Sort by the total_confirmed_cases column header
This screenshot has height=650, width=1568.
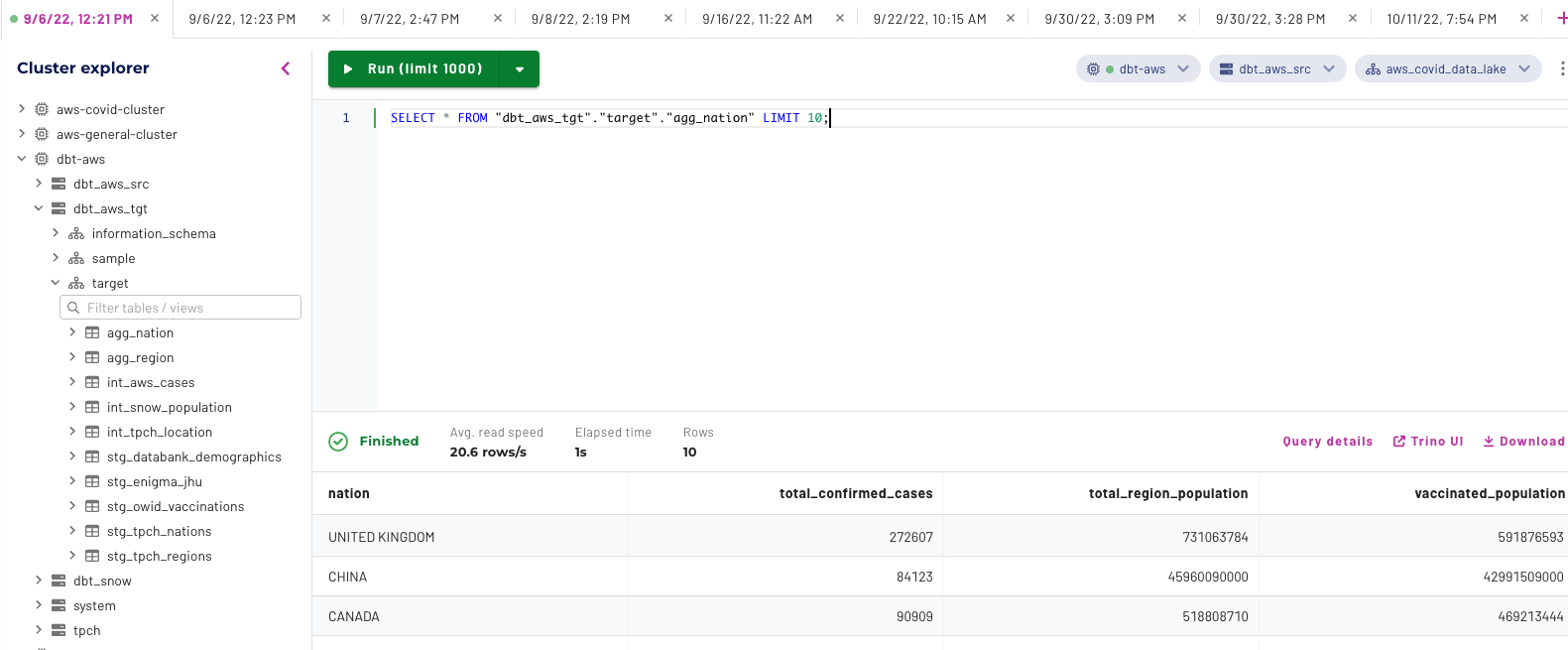pyautogui.click(x=856, y=493)
